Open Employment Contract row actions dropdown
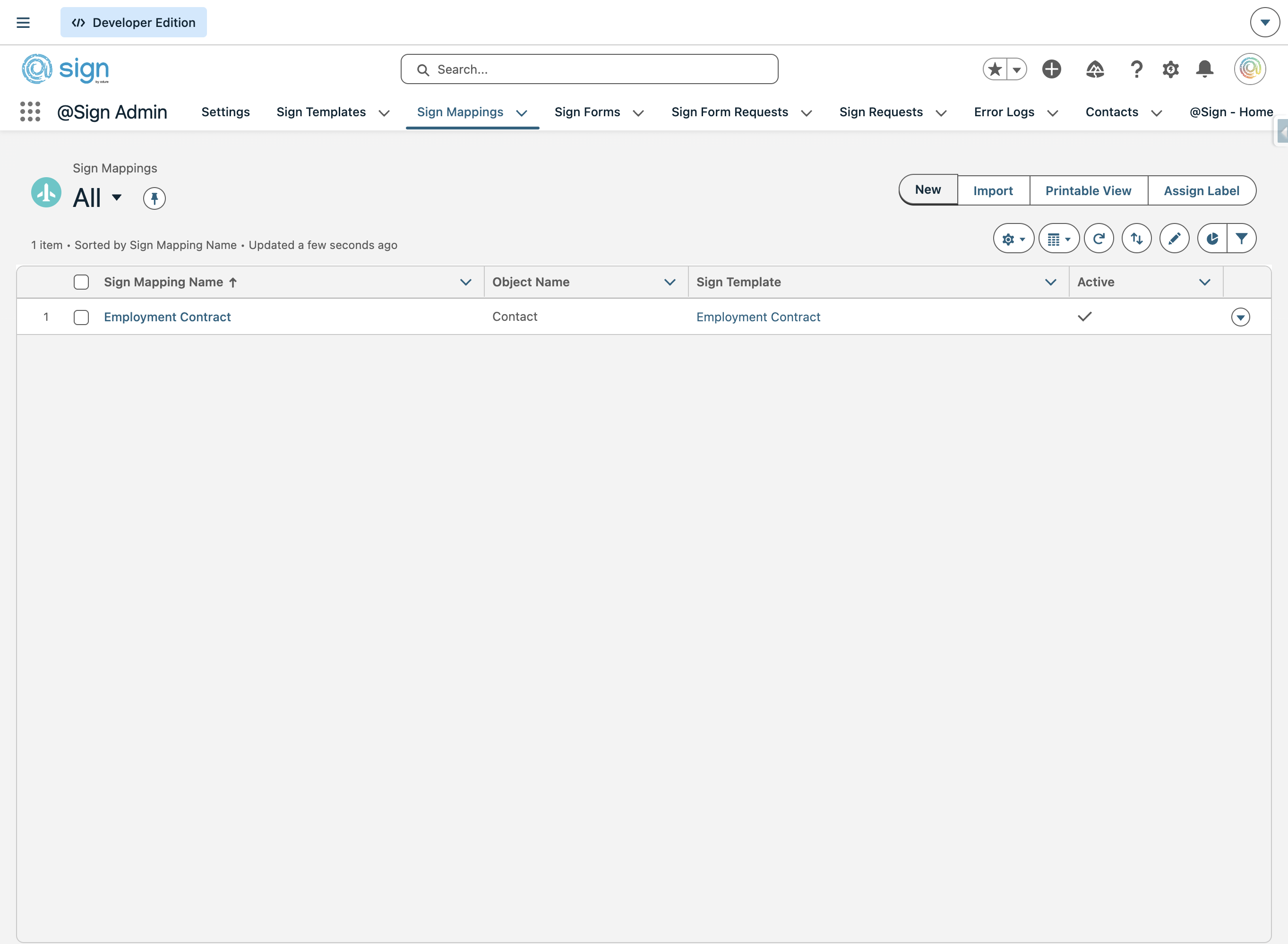Screen dimensions: 1288x944 pos(1240,317)
